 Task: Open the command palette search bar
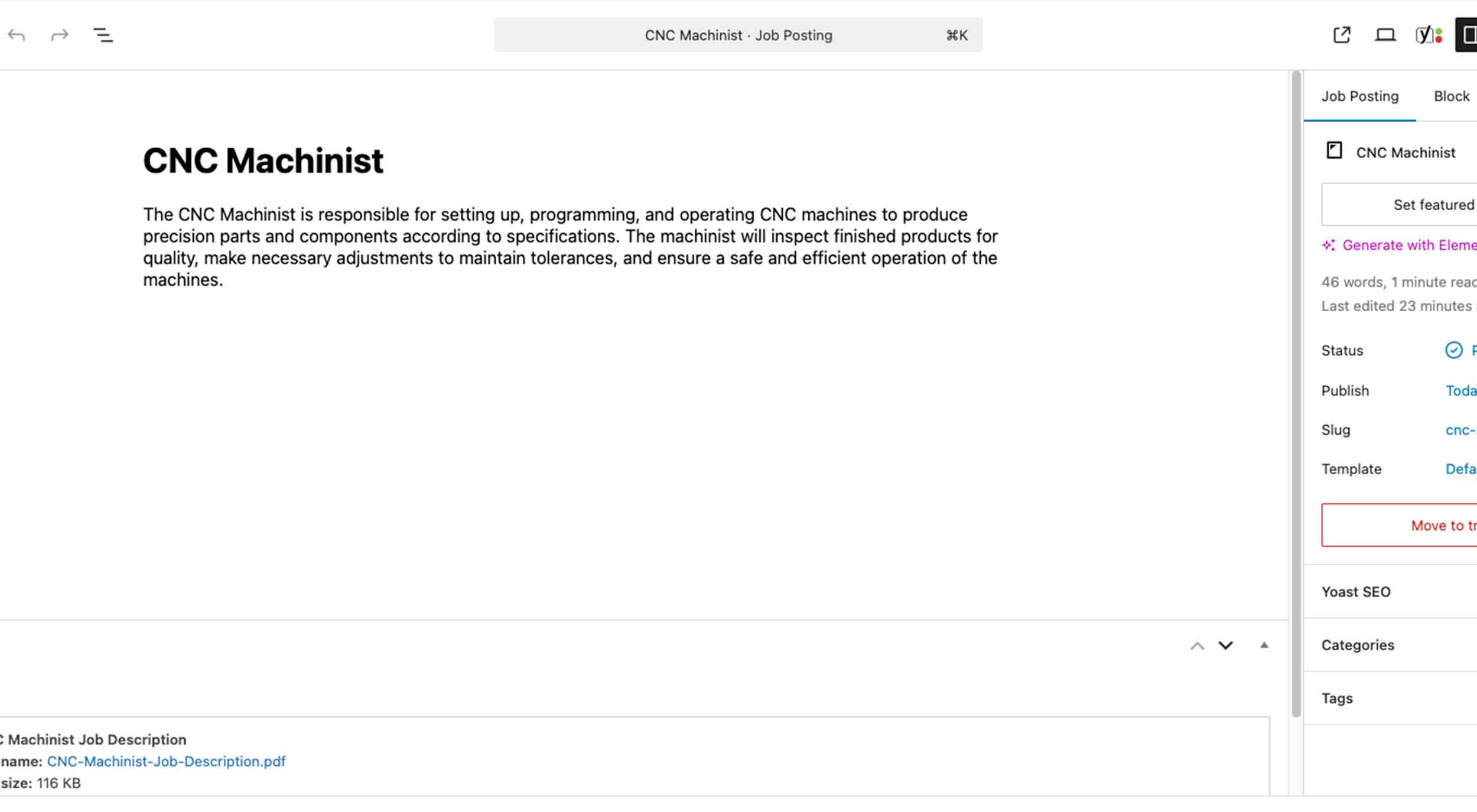[738, 35]
